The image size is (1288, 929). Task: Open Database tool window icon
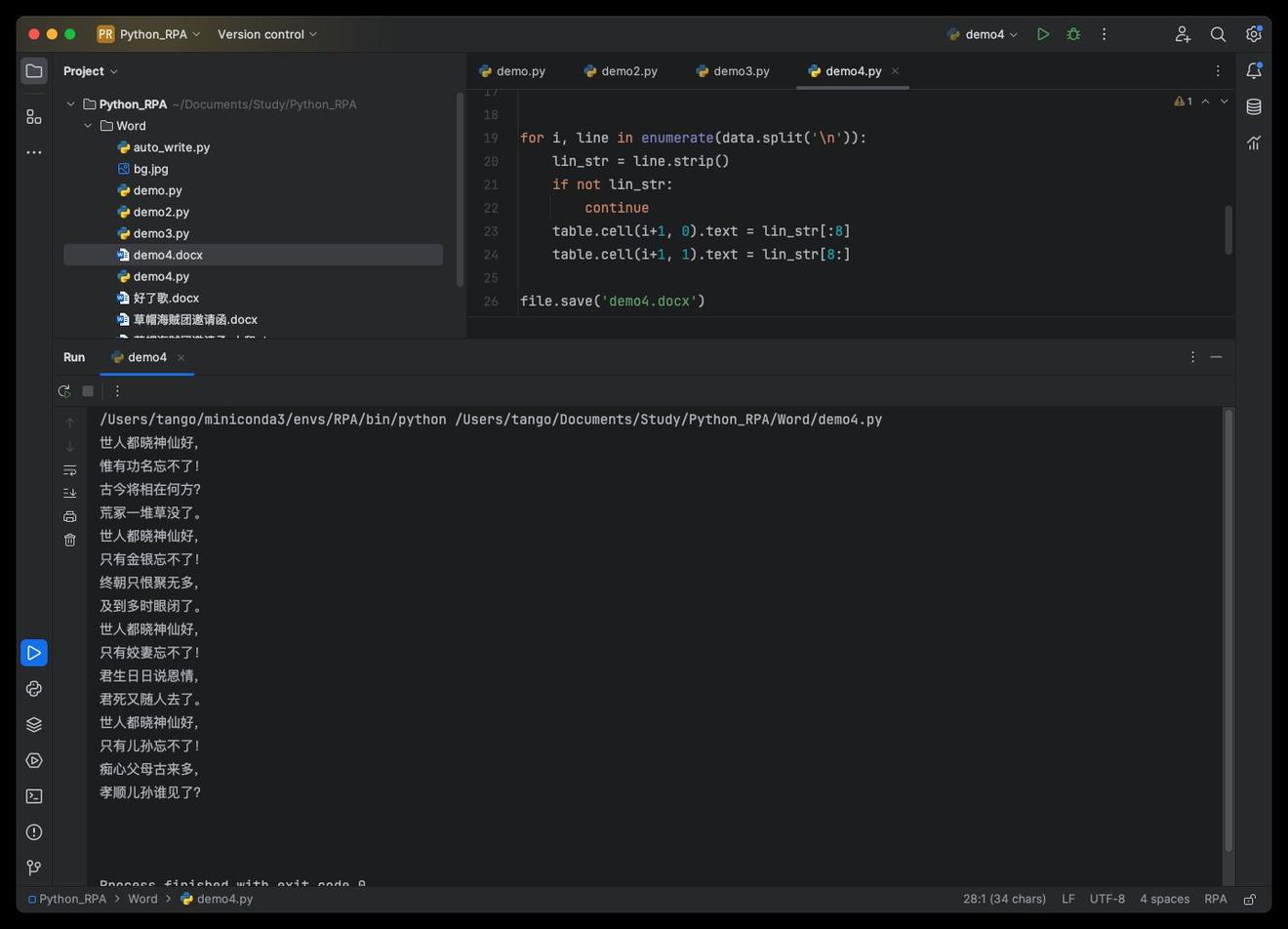click(x=1254, y=106)
